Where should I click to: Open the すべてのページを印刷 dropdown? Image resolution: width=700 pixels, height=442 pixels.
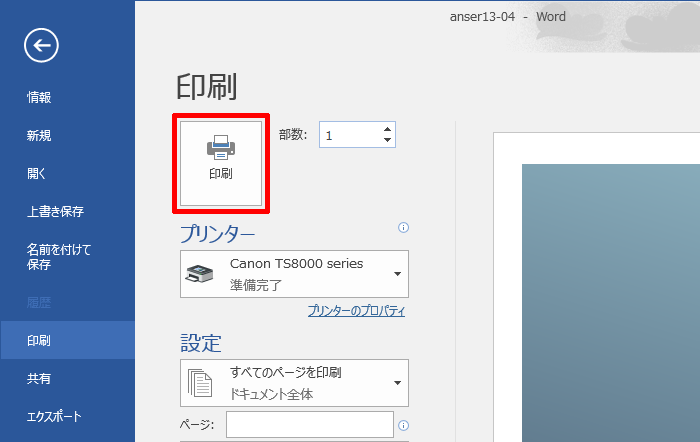coord(294,383)
